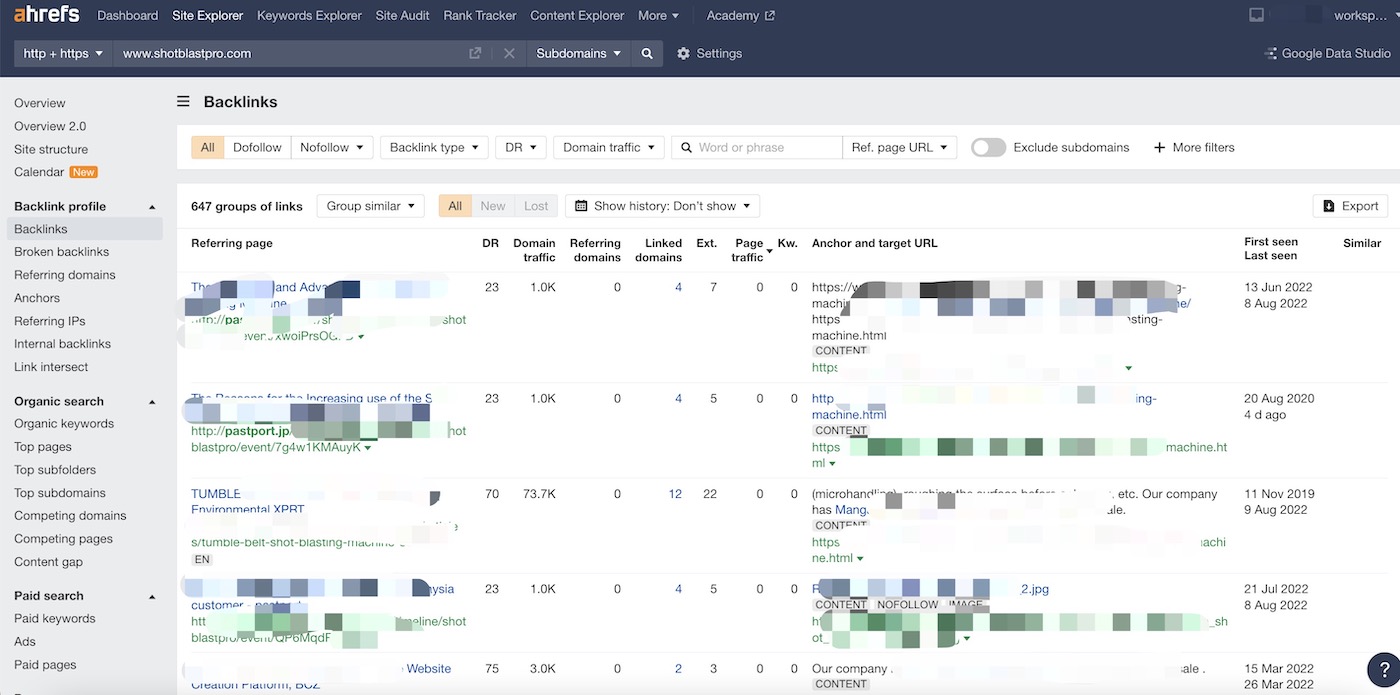This screenshot has width=1400, height=695.
Task: Click the search magnifier button beside Subdomains
Action: (x=647, y=53)
